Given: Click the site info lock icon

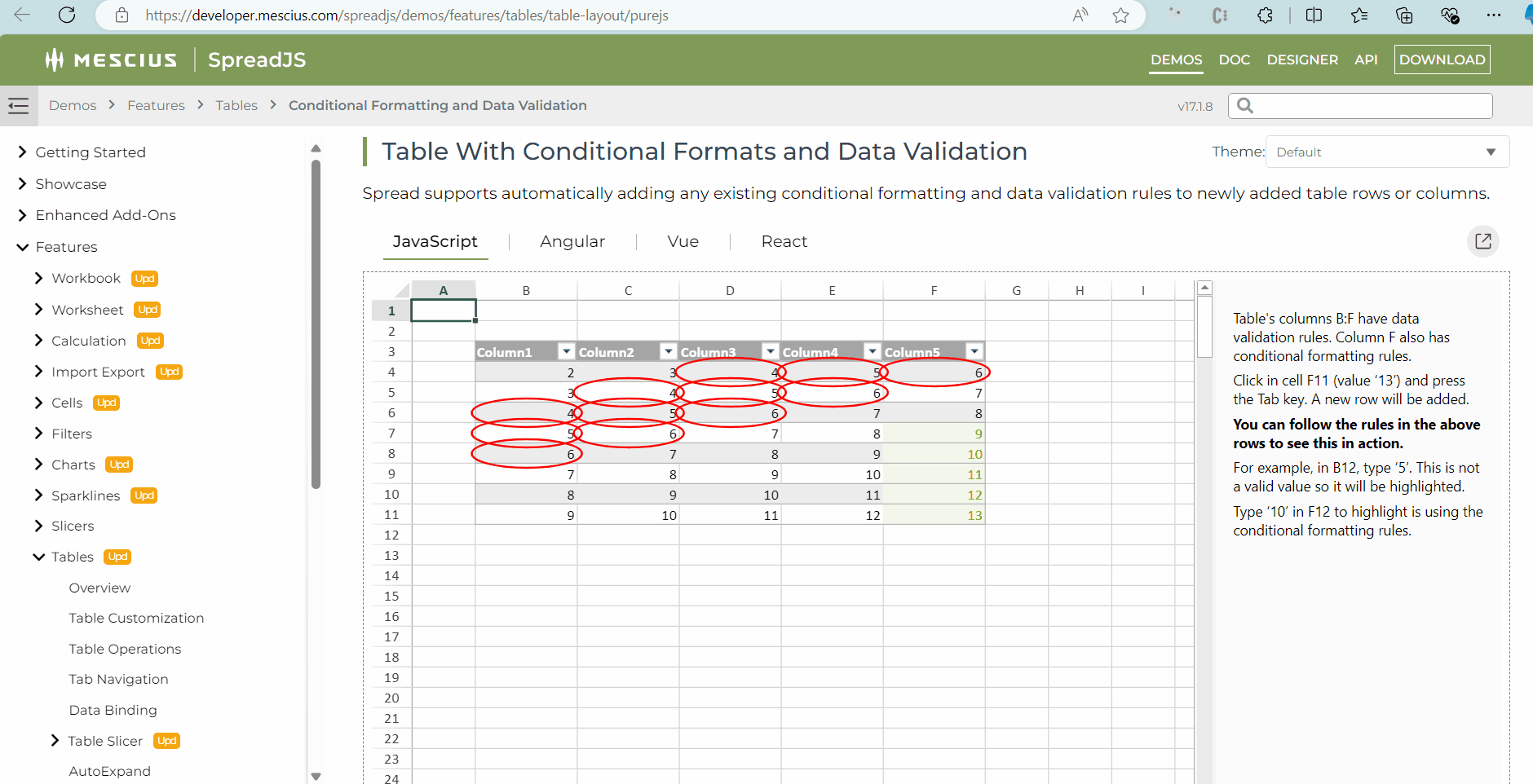Looking at the screenshot, I should tap(121, 15).
